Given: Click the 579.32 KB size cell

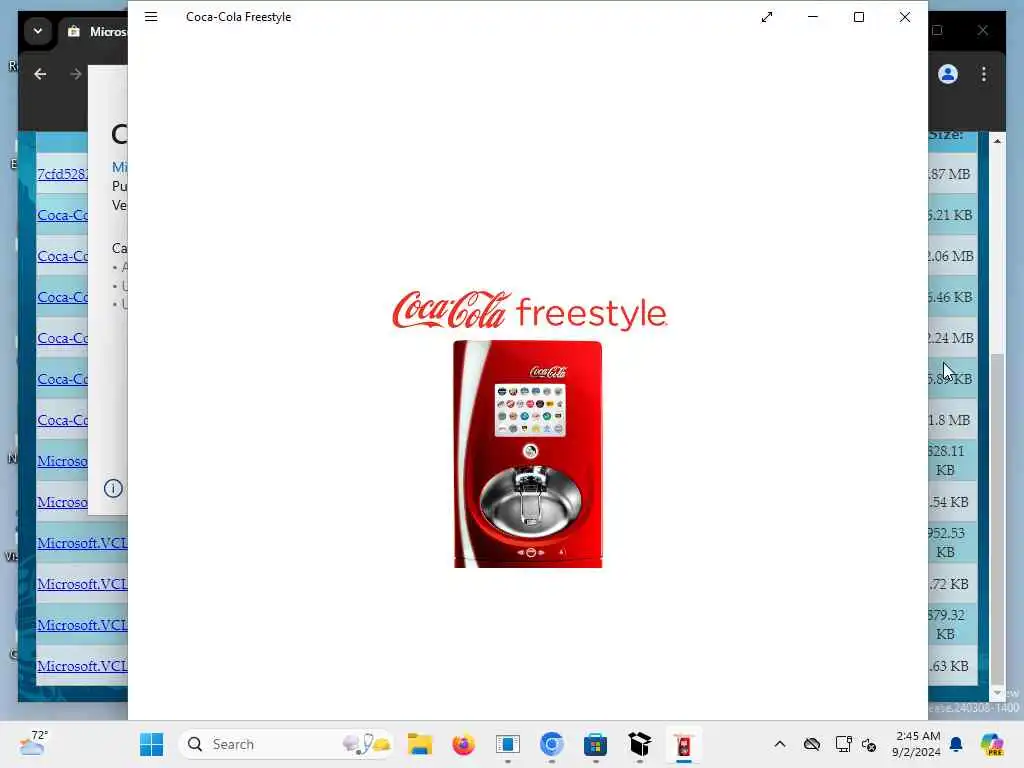Looking at the screenshot, I should click(x=952, y=624).
